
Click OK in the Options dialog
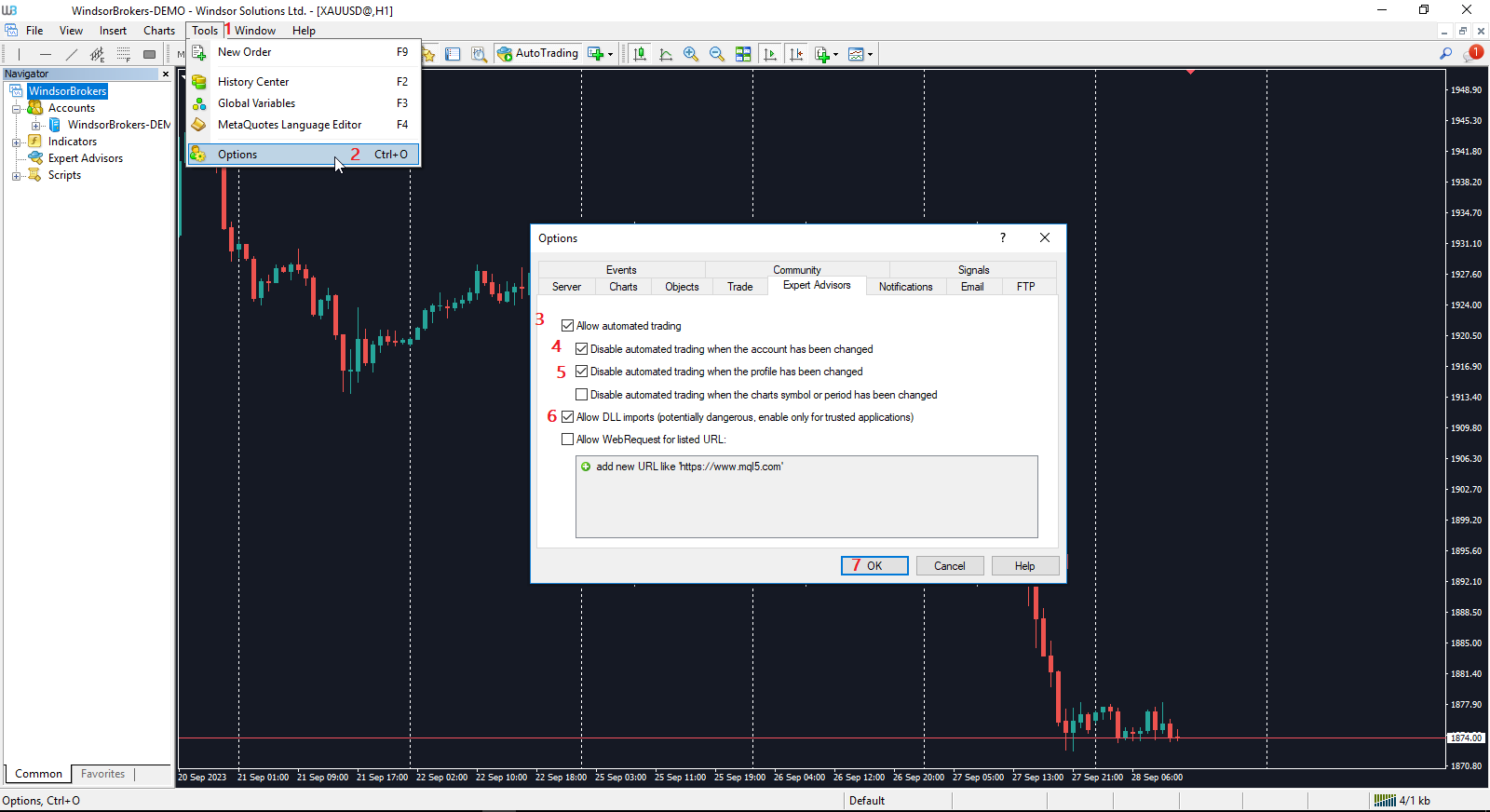(874, 566)
